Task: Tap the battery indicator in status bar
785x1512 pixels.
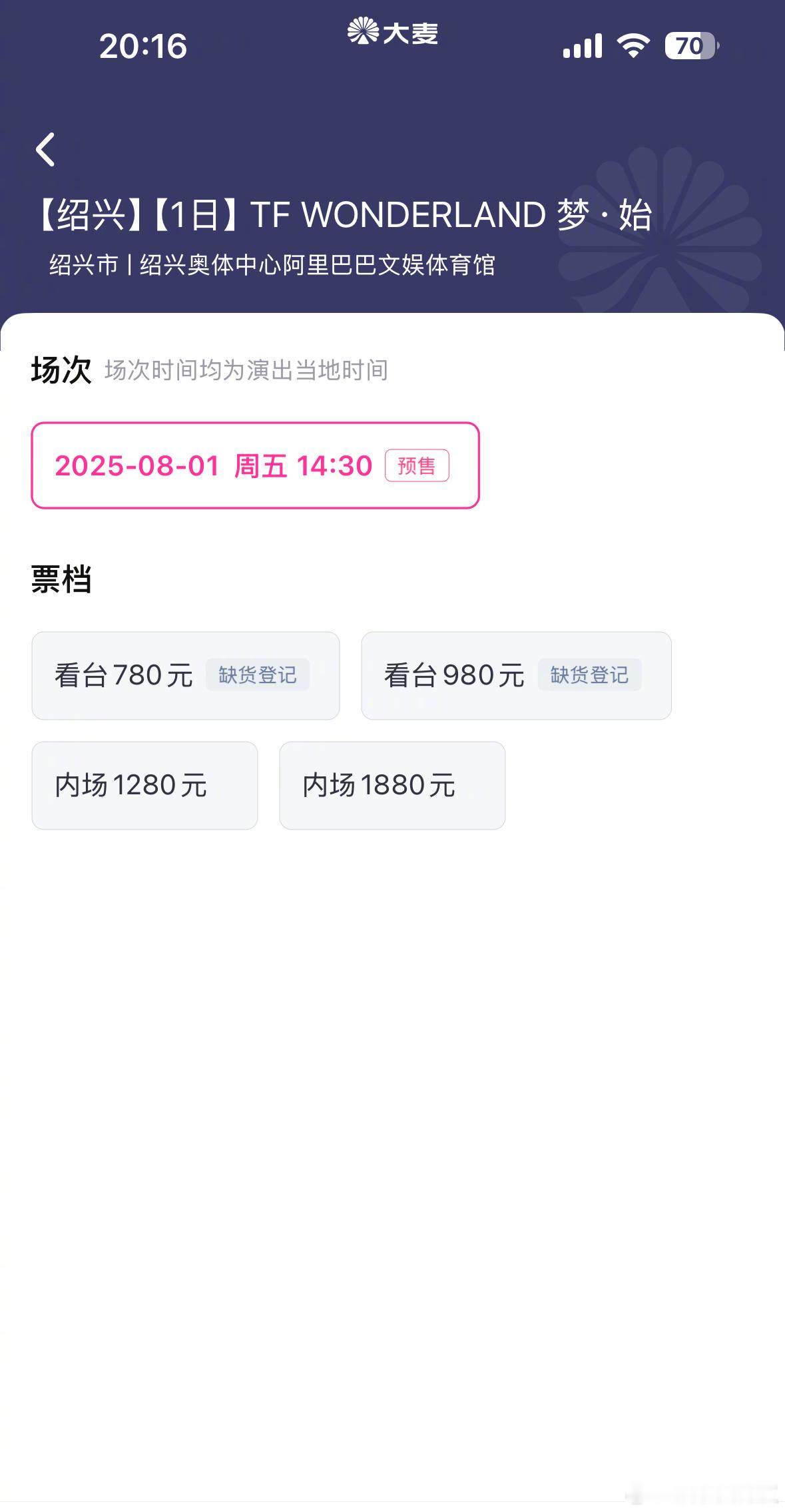Action: [692, 46]
